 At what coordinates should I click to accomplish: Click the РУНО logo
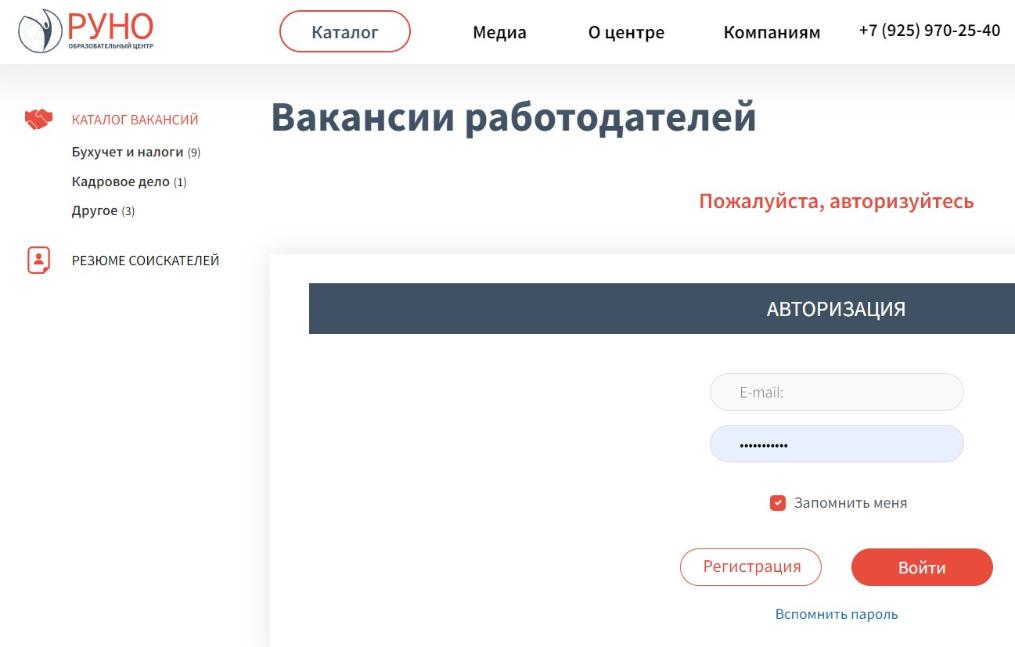click(86, 31)
